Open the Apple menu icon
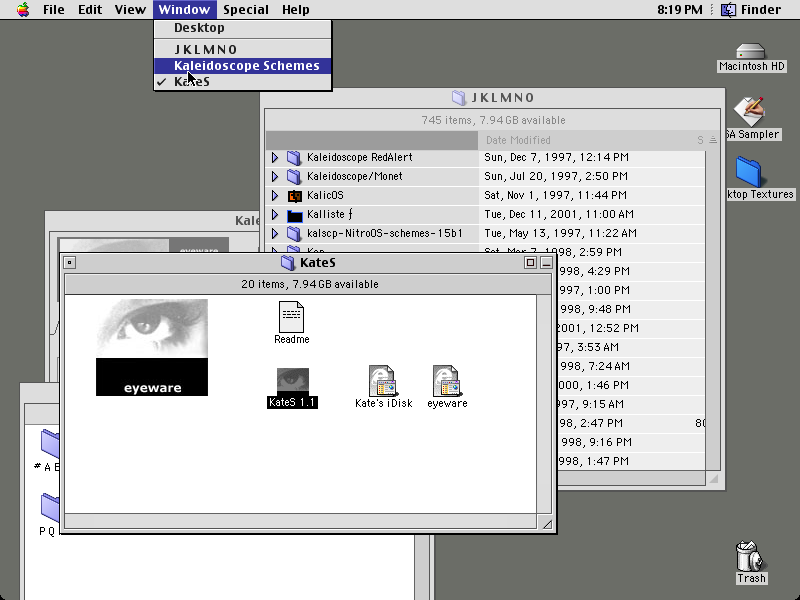The image size is (800, 600). (x=23, y=10)
